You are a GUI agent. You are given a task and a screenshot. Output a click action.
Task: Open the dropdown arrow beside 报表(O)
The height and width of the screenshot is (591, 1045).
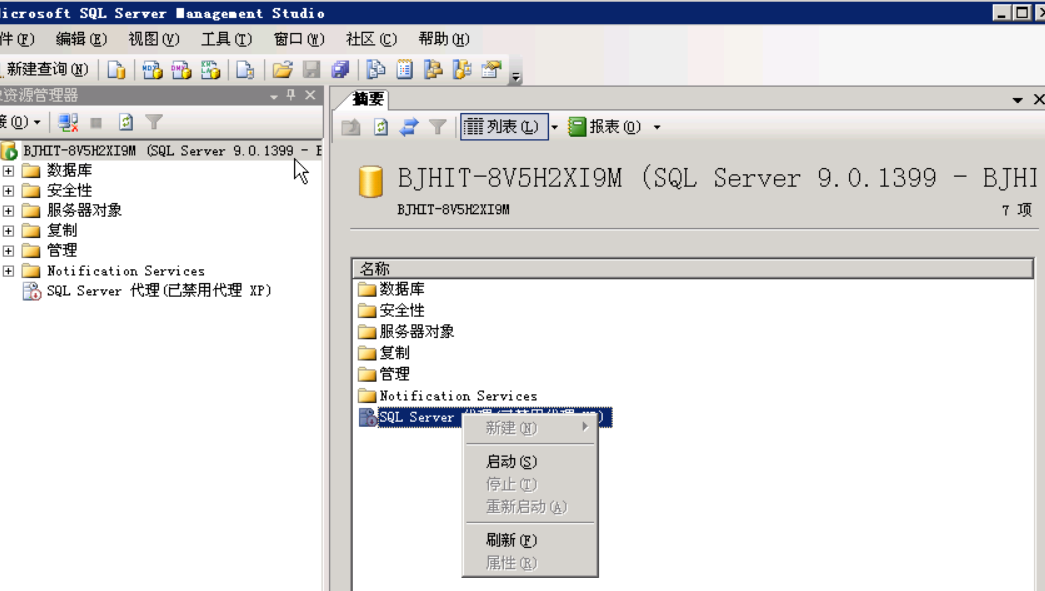pos(657,127)
